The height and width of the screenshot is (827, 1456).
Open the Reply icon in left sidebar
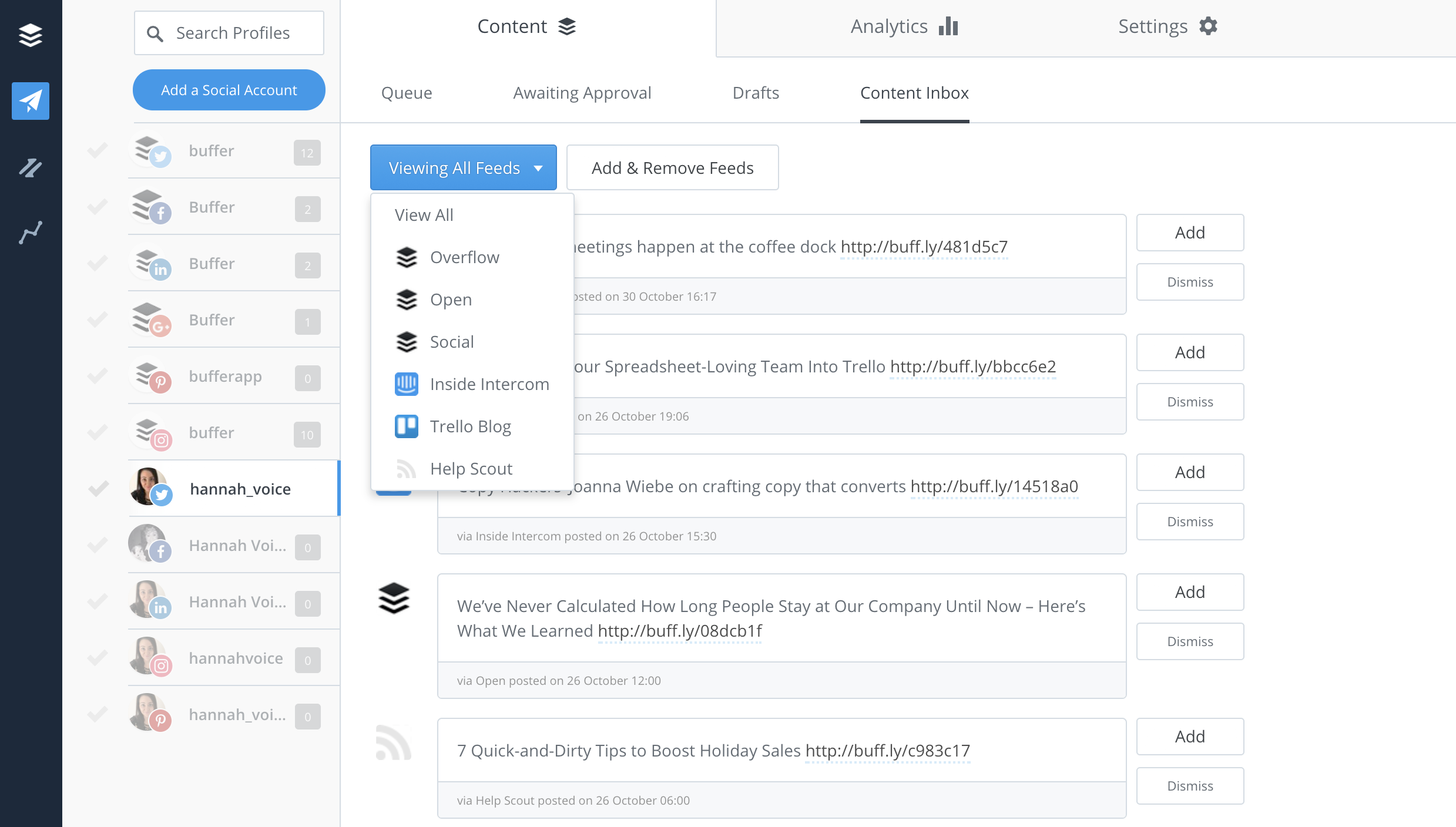click(31, 168)
